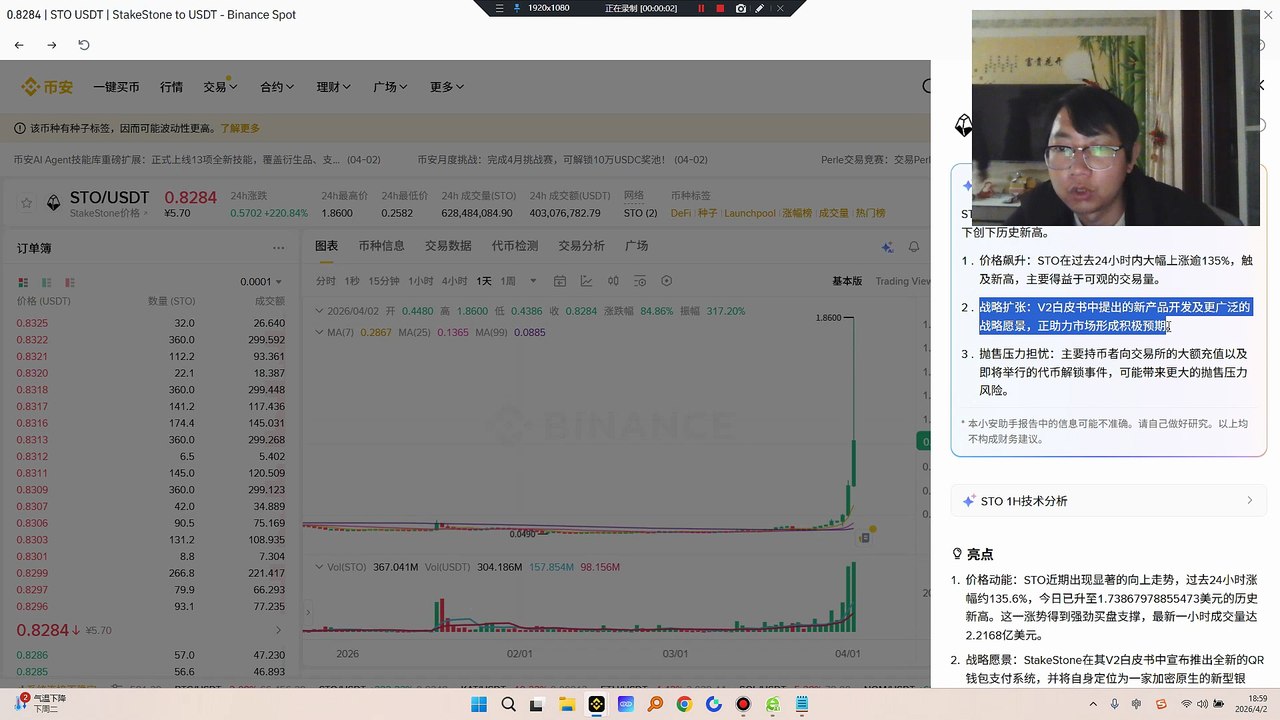The image size is (1280, 720).
Task: Open the 广场 tab above chart
Action: coord(636,246)
